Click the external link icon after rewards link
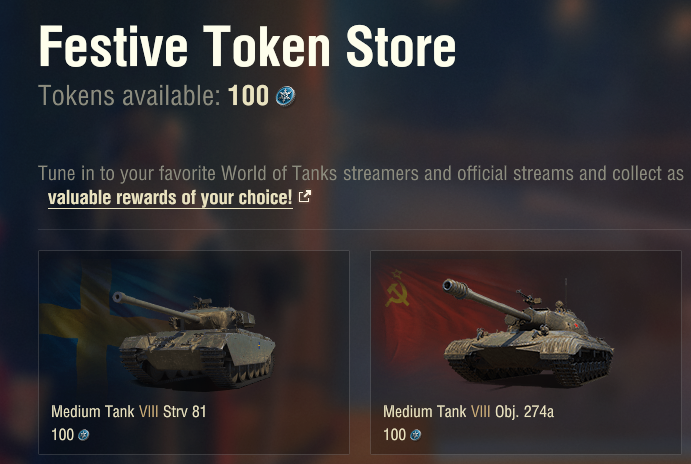The image size is (691, 464). click(305, 197)
